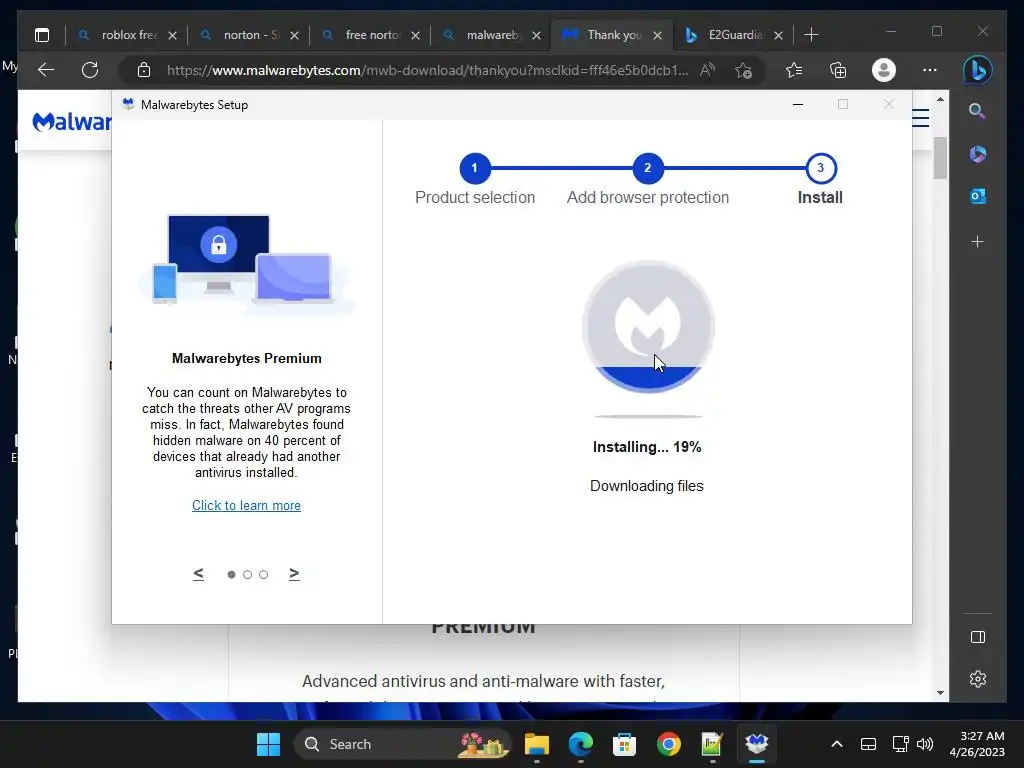Open a new browser tab
Image resolution: width=1024 pixels, height=768 pixels.
[x=811, y=35]
